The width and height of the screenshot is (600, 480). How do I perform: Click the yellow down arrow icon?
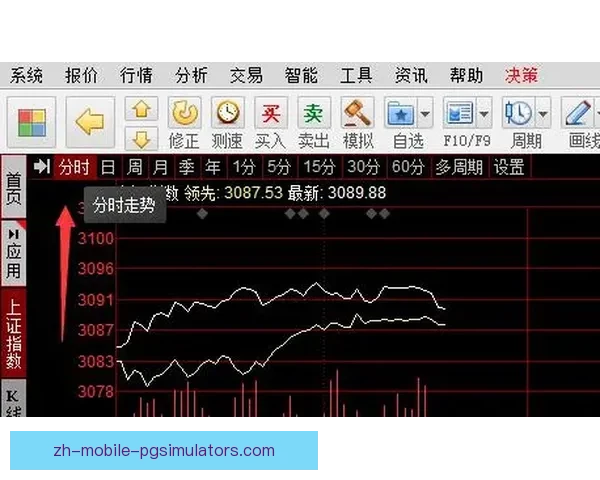(x=141, y=139)
